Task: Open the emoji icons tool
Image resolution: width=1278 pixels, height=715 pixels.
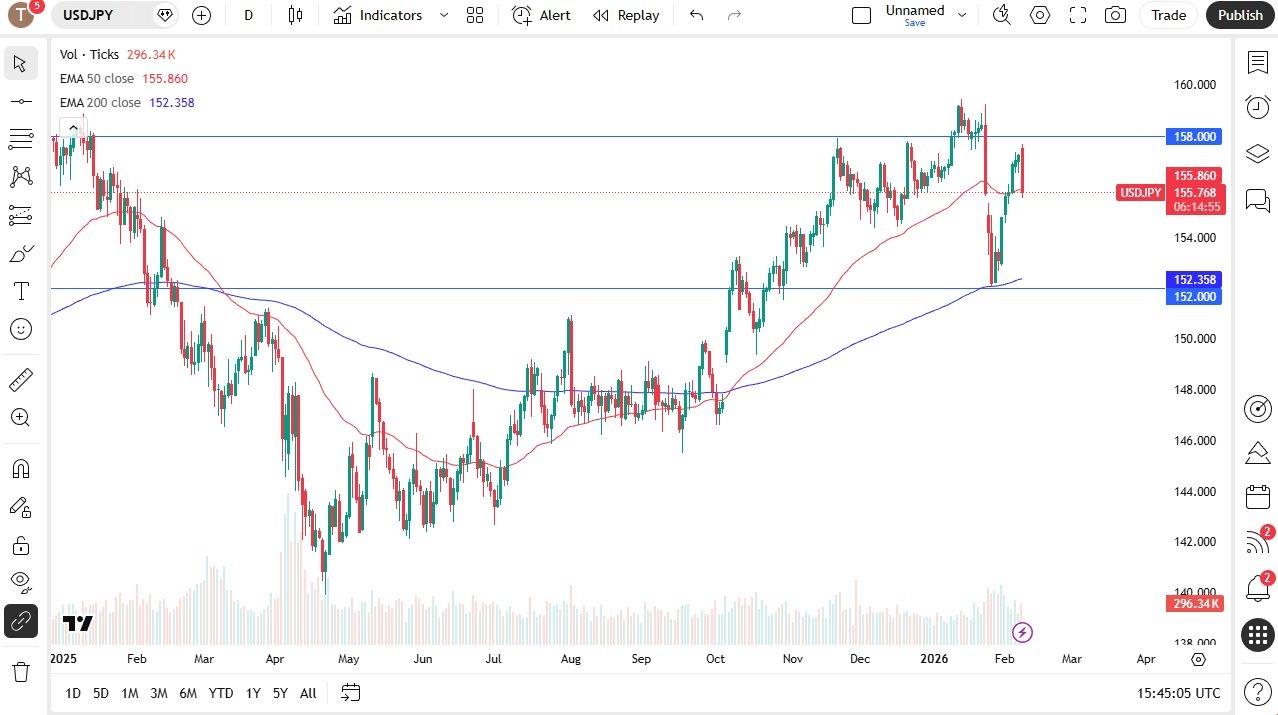Action: tap(20, 329)
